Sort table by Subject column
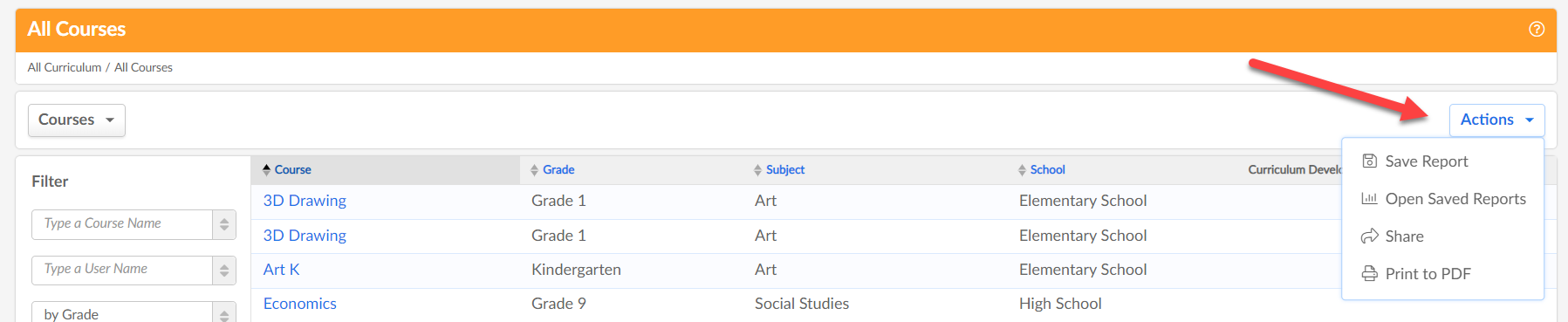This screenshot has height=322, width=1568. pos(779,170)
